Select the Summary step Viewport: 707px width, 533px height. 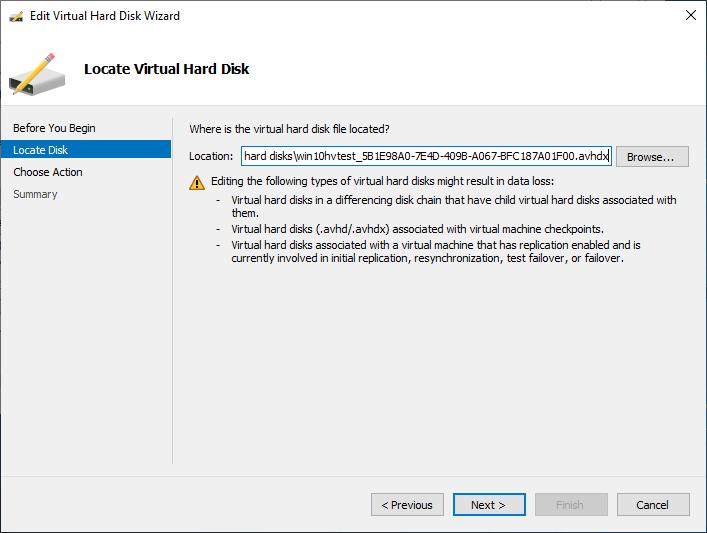click(35, 194)
